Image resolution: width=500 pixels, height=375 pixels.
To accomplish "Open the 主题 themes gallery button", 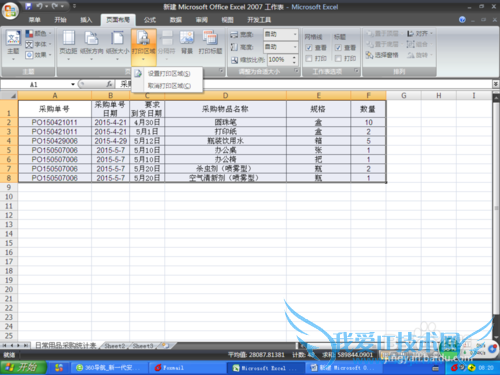I will click(x=13, y=45).
